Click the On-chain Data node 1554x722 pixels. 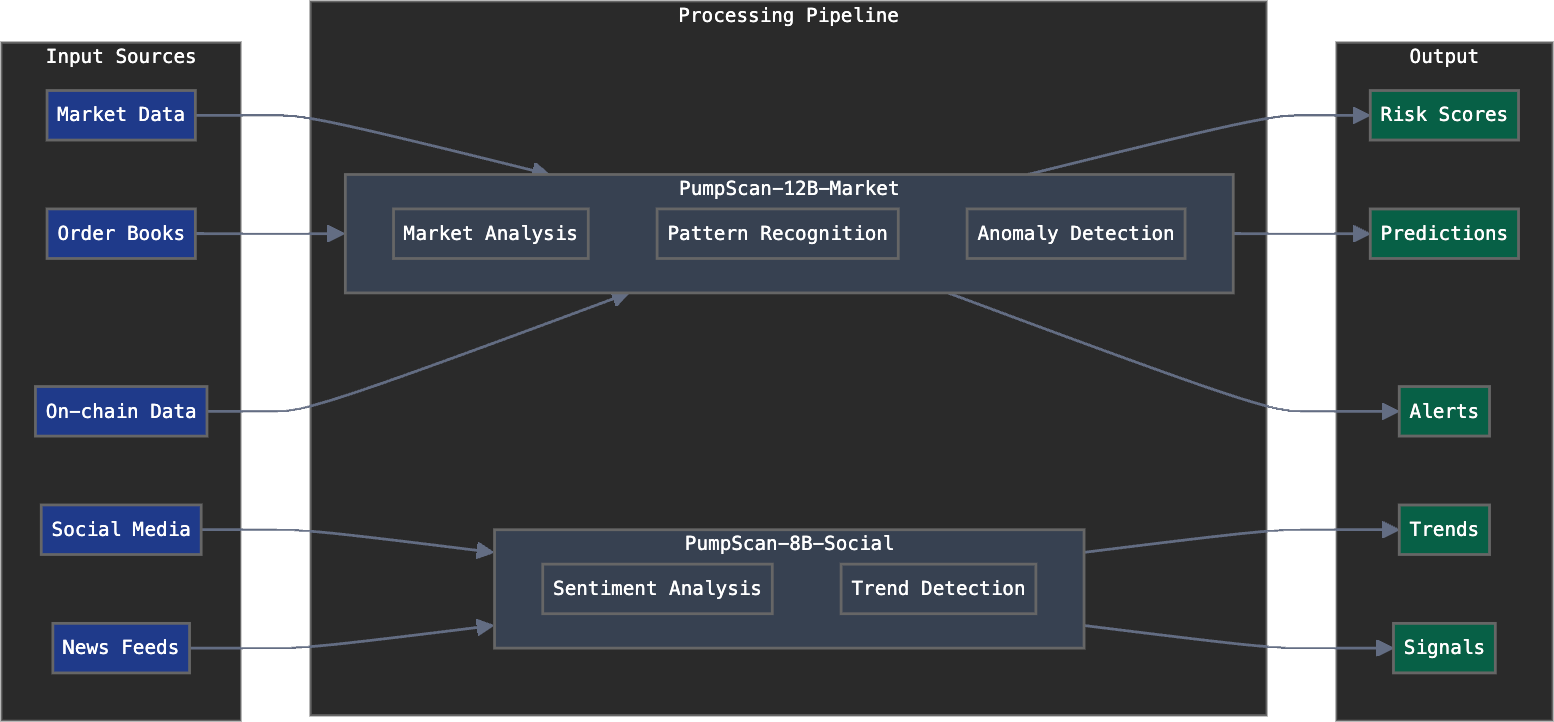click(x=121, y=411)
